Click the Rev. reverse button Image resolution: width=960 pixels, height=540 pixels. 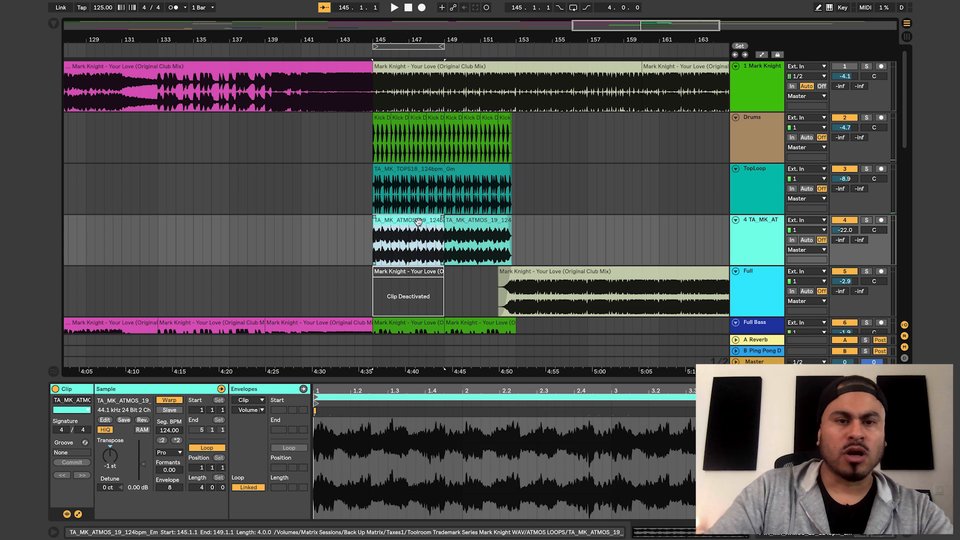pos(142,420)
